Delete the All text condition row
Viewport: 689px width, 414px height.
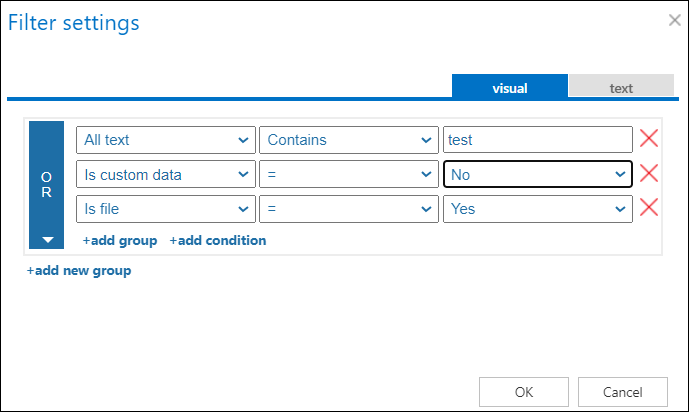648,140
